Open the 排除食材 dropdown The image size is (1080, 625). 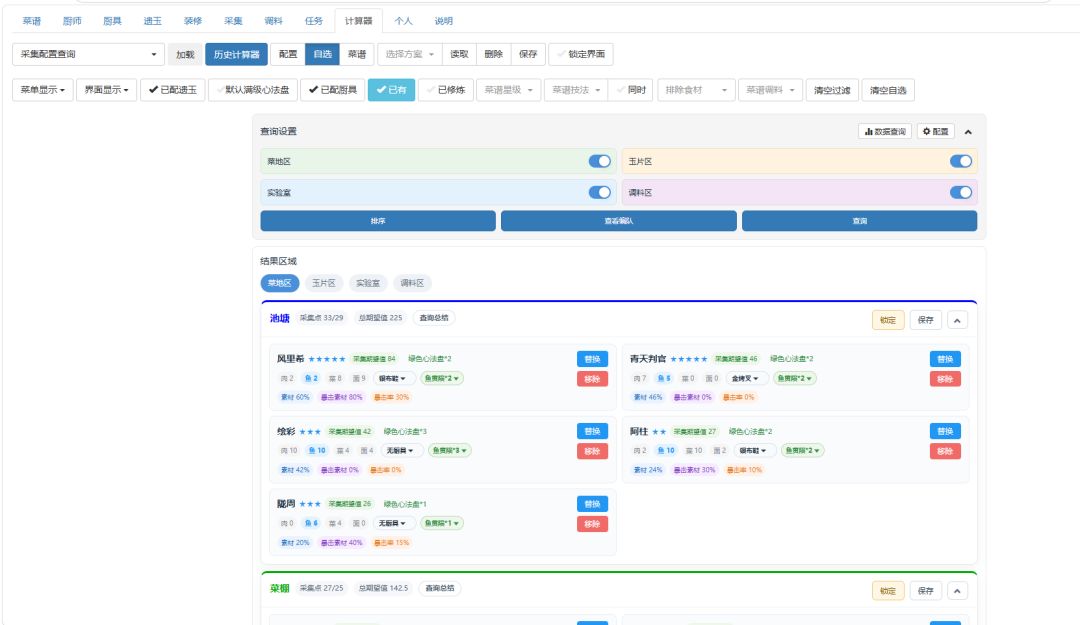696,90
